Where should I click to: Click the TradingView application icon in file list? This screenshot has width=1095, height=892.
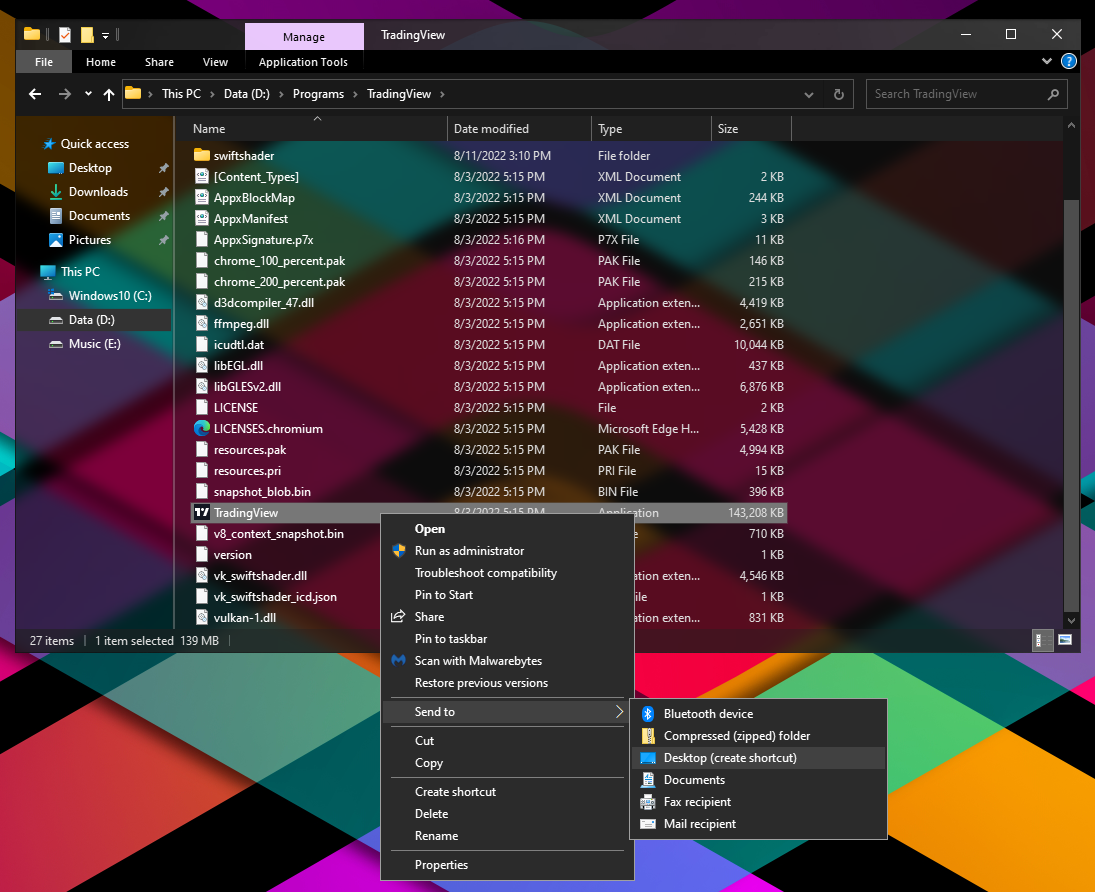(x=202, y=513)
